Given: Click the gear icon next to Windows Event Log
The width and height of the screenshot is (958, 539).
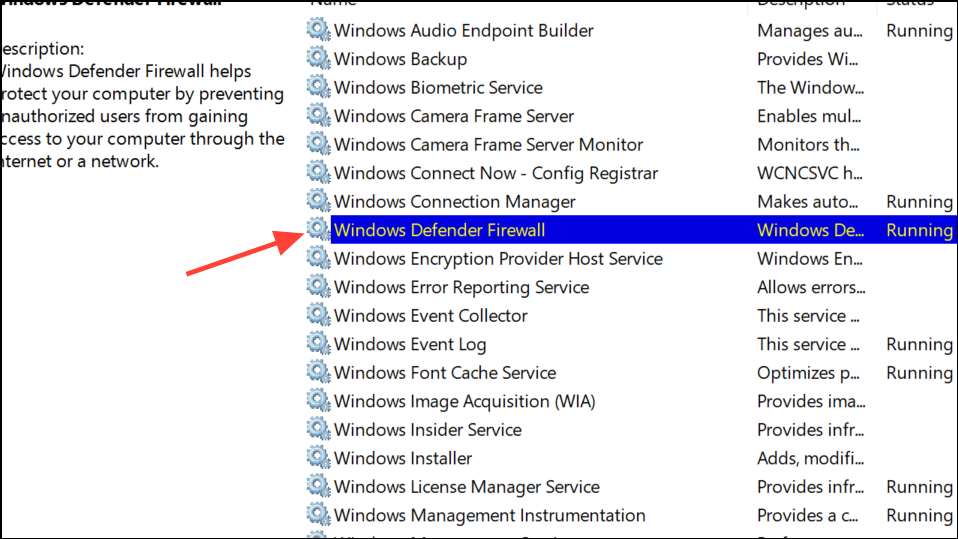Looking at the screenshot, I should tap(318, 344).
